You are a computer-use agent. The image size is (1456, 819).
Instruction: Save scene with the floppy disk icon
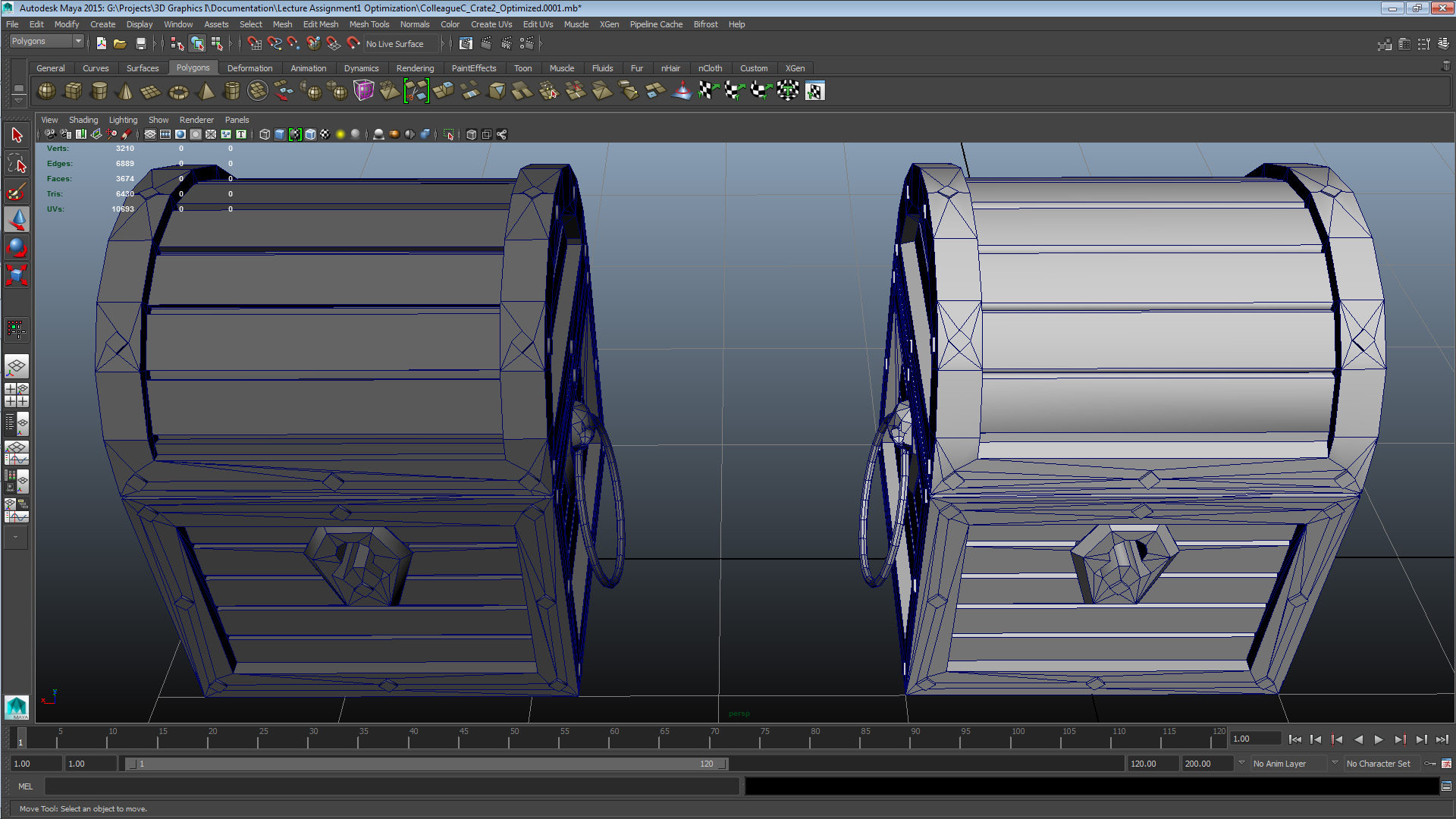coord(140,44)
